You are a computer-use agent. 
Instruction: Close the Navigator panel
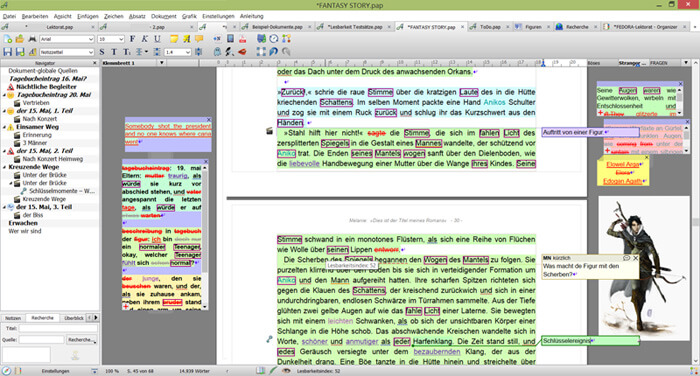pos(95,63)
